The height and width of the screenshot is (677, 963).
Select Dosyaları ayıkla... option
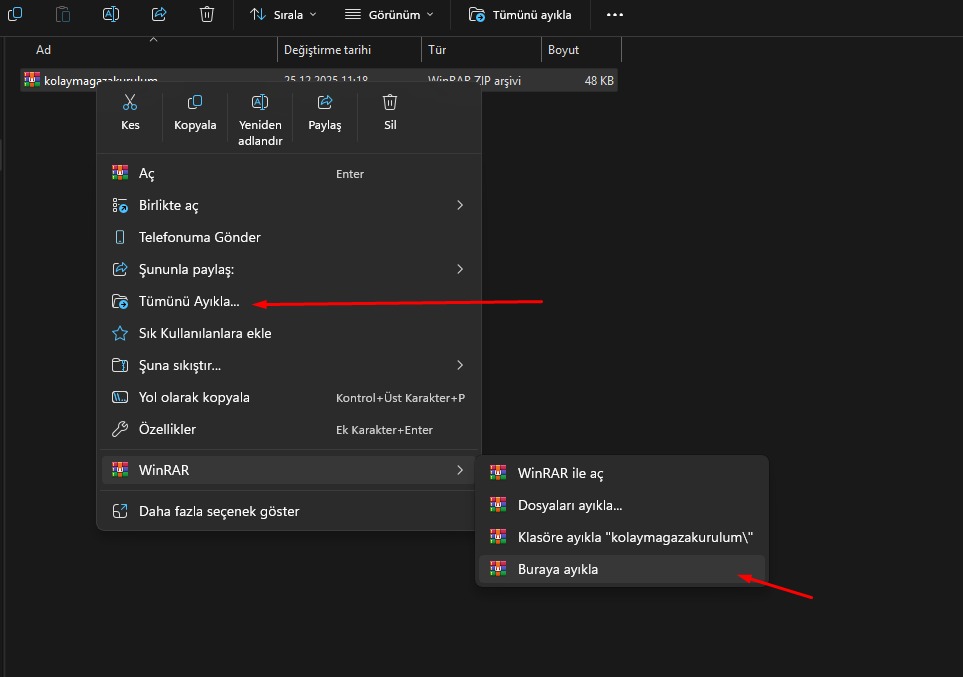569,505
